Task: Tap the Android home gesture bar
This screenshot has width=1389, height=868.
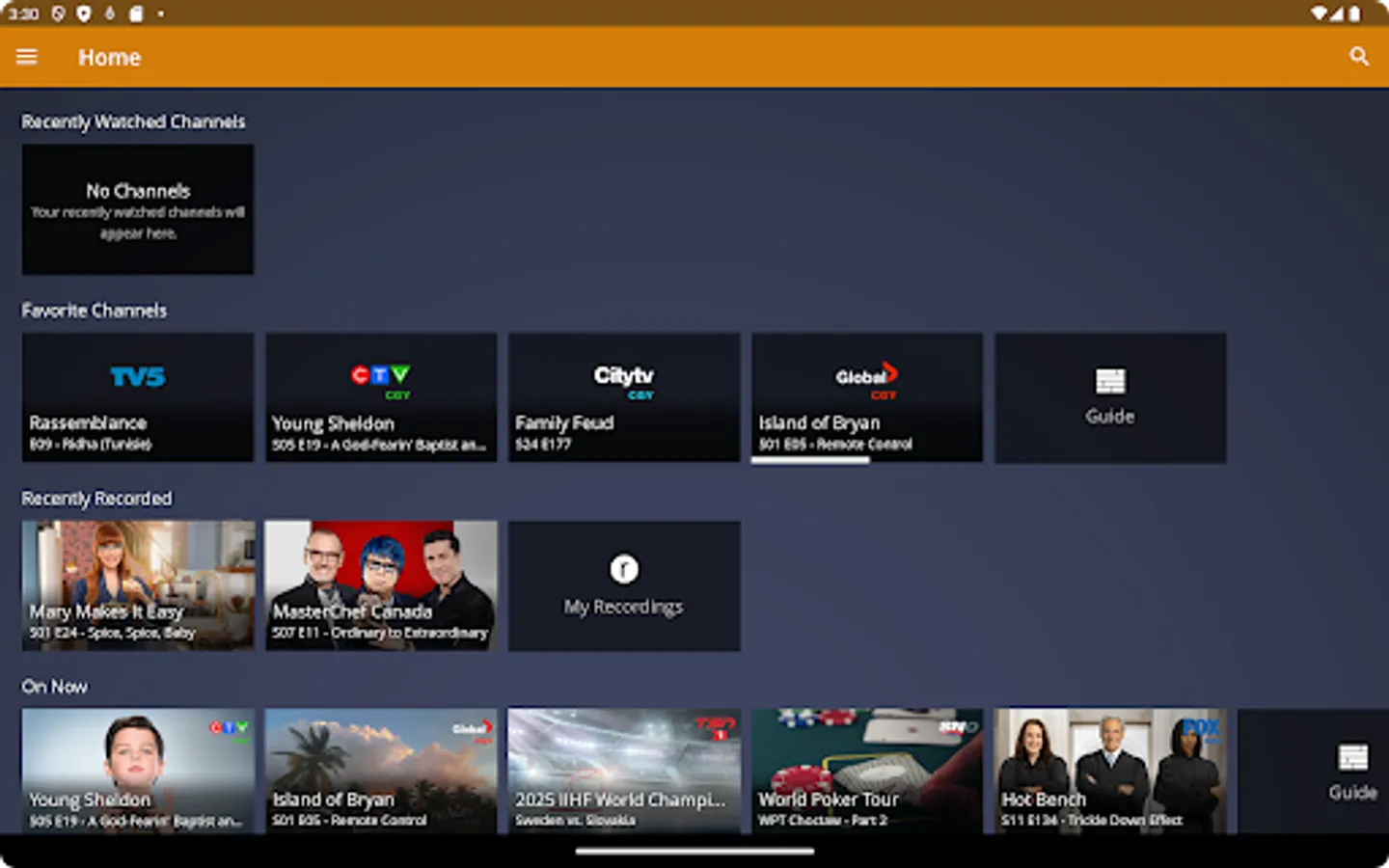Action: coord(694,852)
